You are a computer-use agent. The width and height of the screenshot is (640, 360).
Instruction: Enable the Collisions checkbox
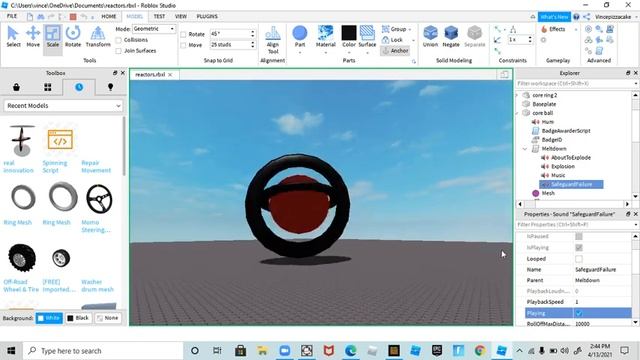(118, 40)
